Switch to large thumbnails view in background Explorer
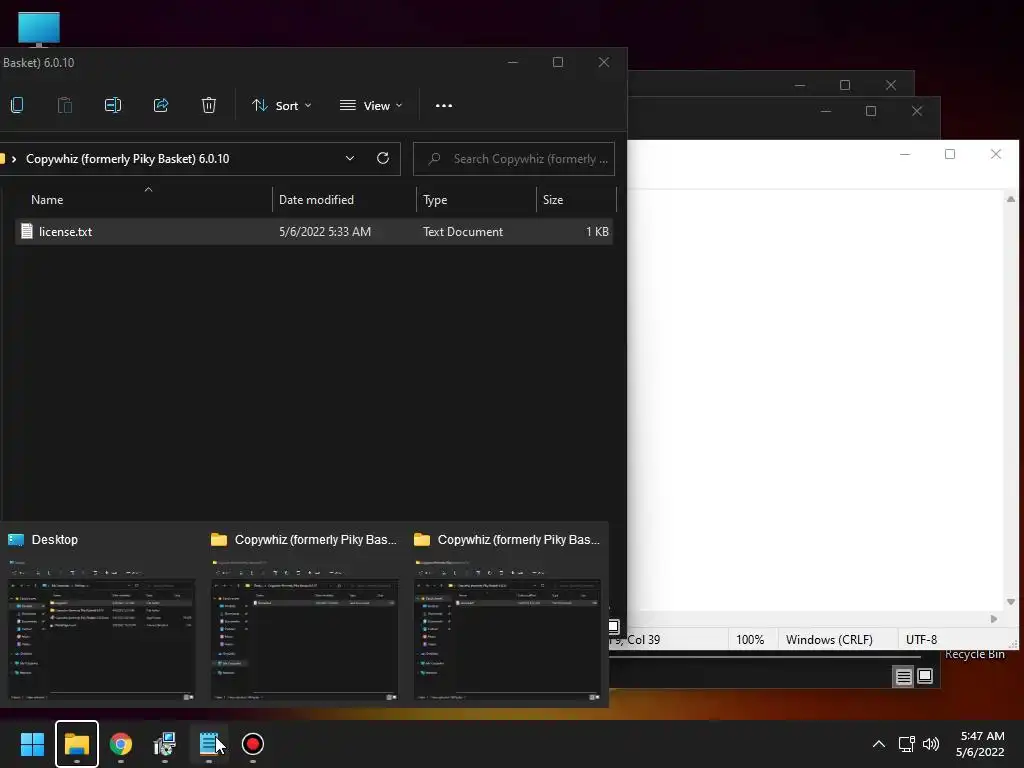This screenshot has height=768, width=1024. [x=925, y=677]
